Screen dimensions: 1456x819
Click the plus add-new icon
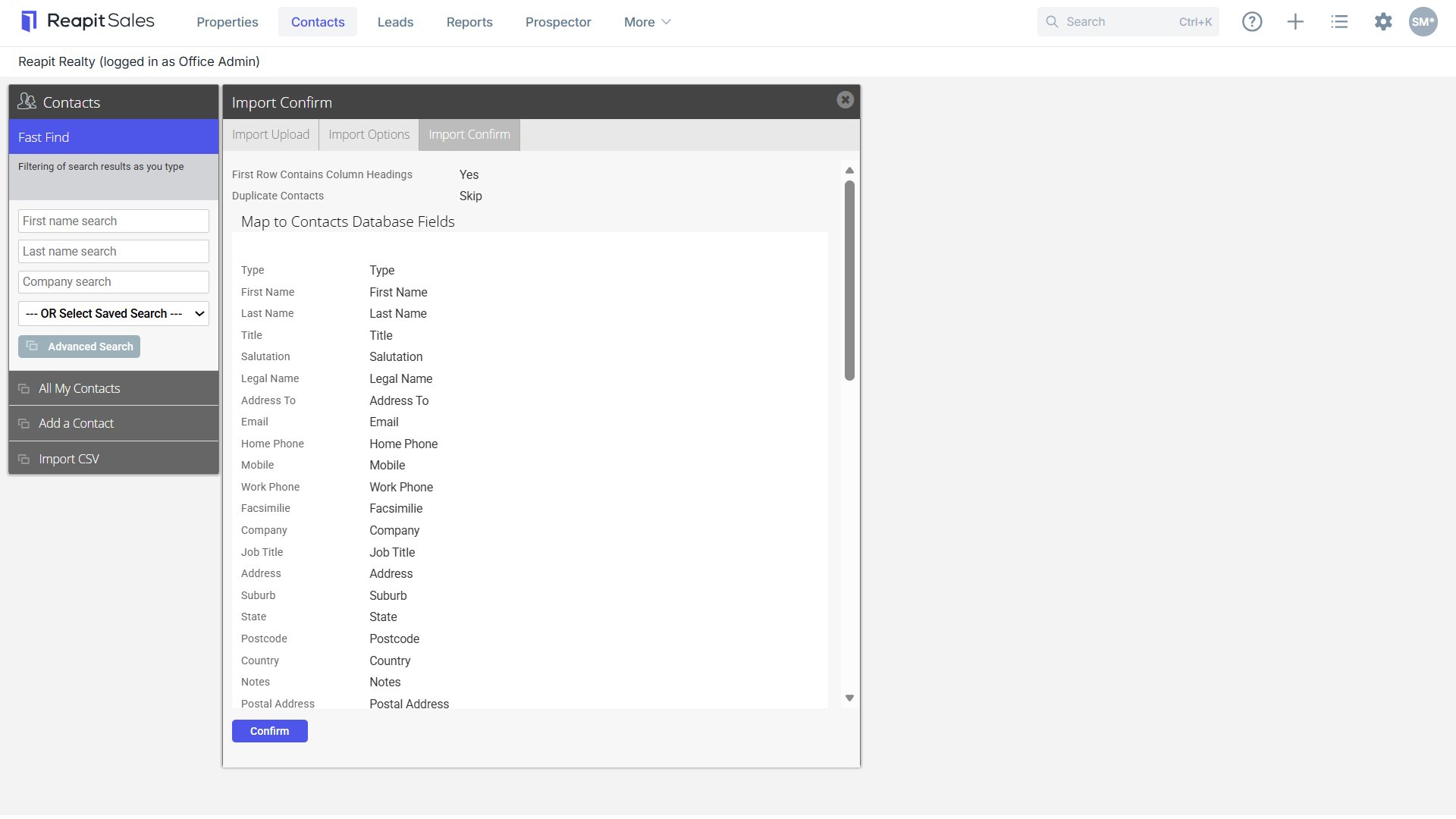click(x=1296, y=22)
